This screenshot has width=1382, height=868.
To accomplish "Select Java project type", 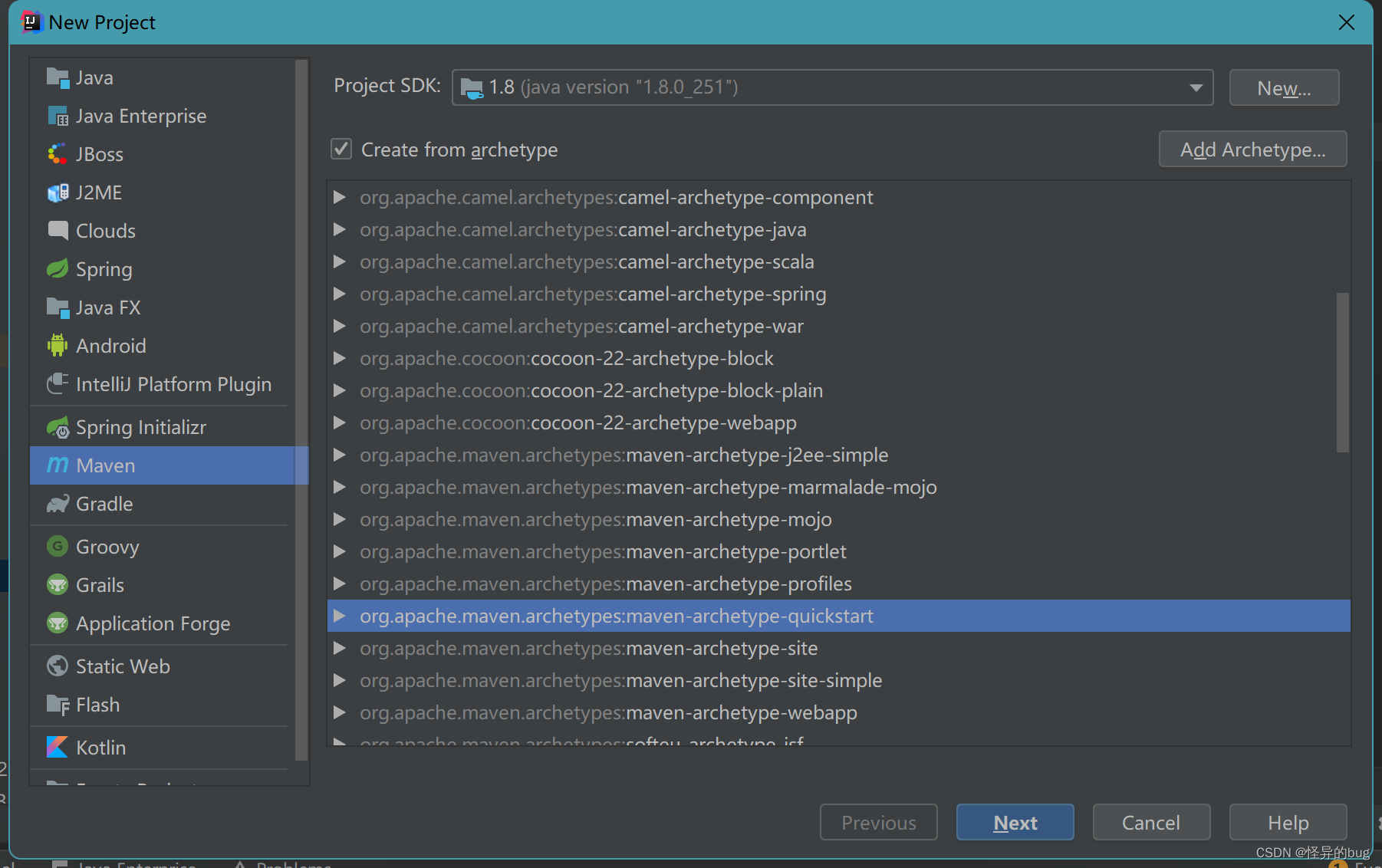I will tap(163, 77).
